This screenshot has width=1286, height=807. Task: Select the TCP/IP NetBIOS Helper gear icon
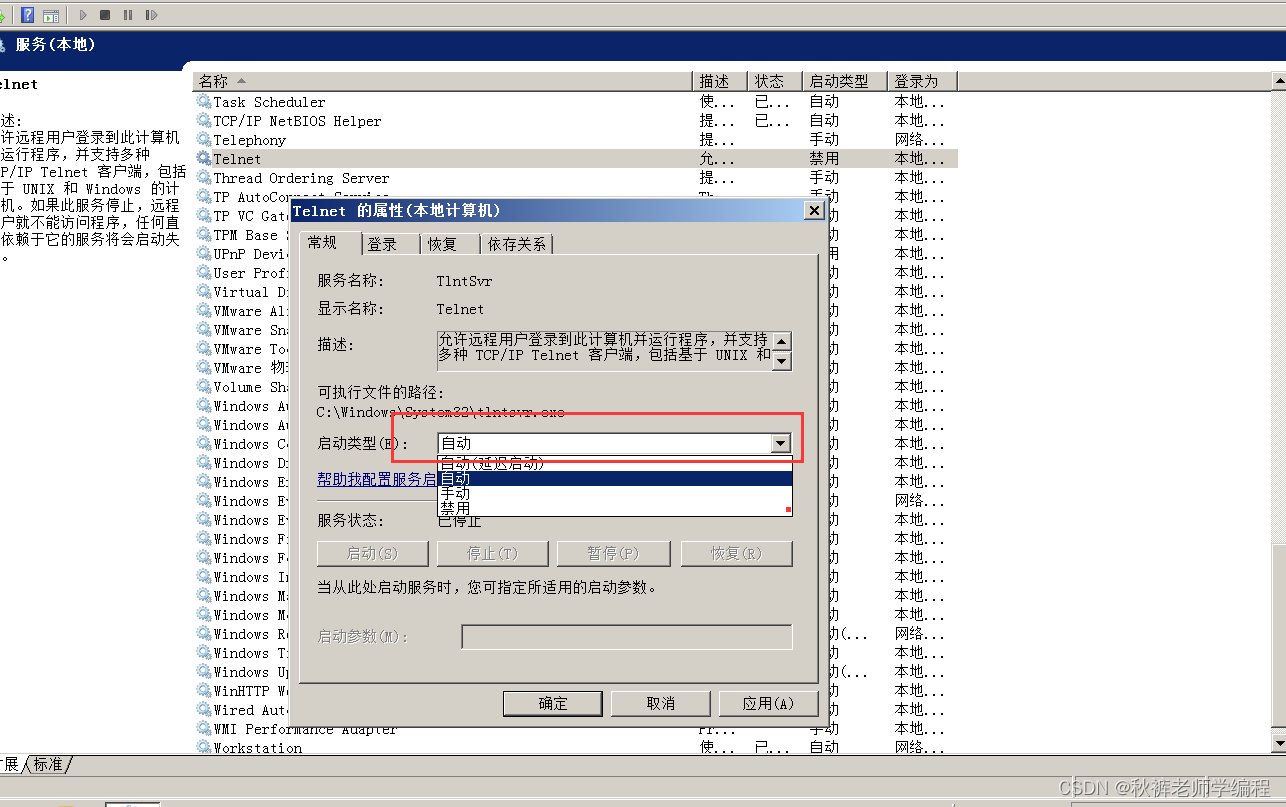coord(204,121)
